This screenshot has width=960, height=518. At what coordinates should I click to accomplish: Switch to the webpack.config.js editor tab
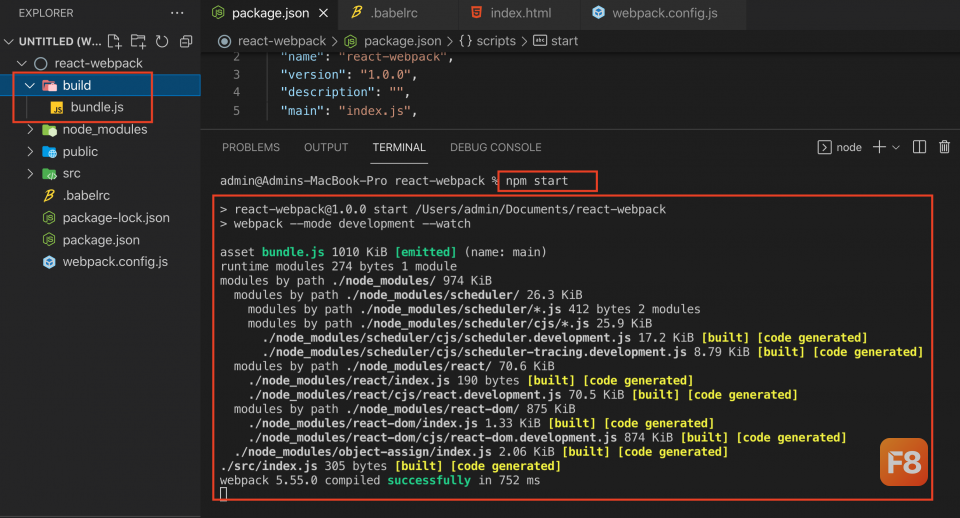coord(663,13)
